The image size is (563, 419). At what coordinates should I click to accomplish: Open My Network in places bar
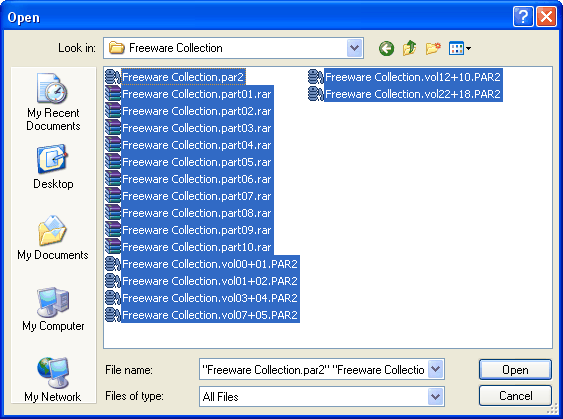click(53, 380)
